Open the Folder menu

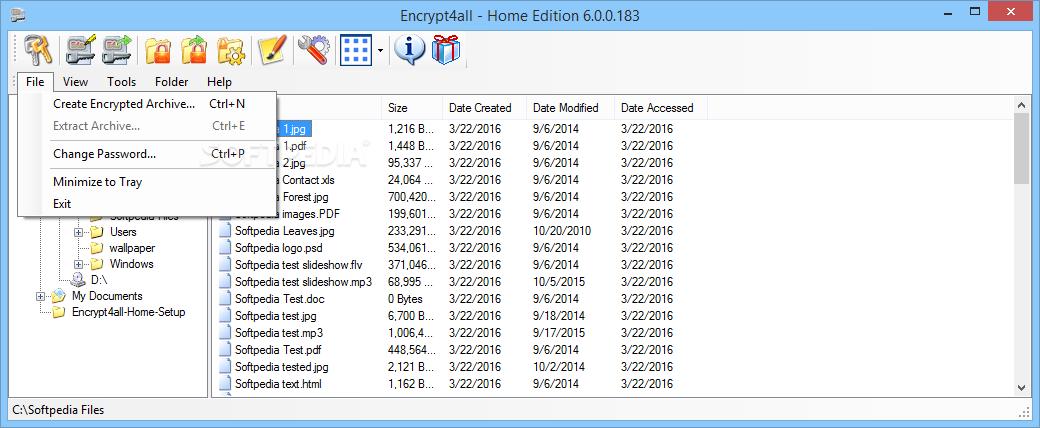[172, 82]
